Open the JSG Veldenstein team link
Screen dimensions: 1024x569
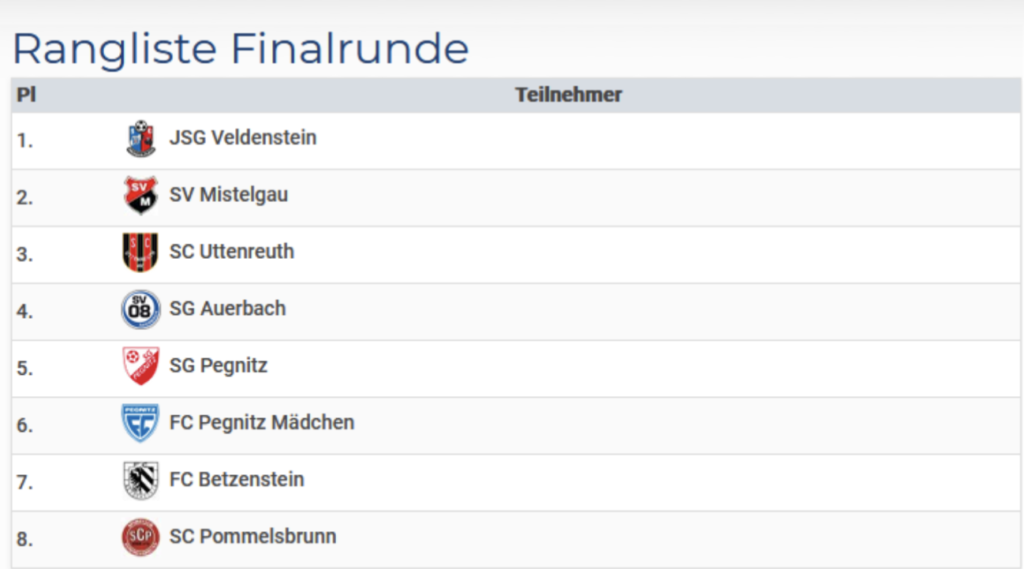[243, 138]
